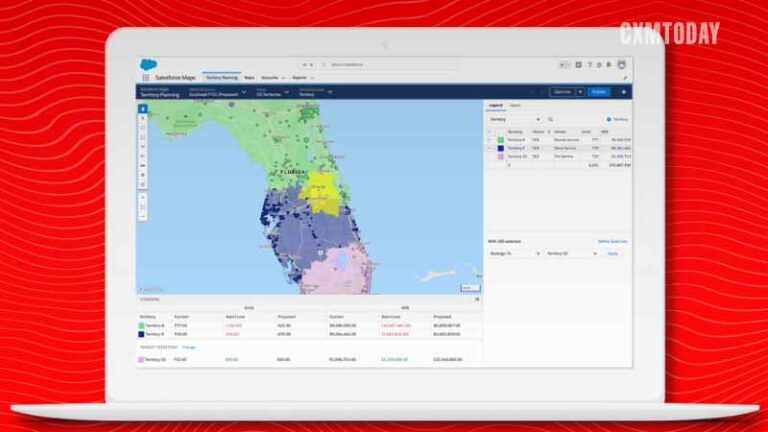Viewport: 768px width, 432px height.
Task: Open the notifications bell icon
Action: point(609,65)
